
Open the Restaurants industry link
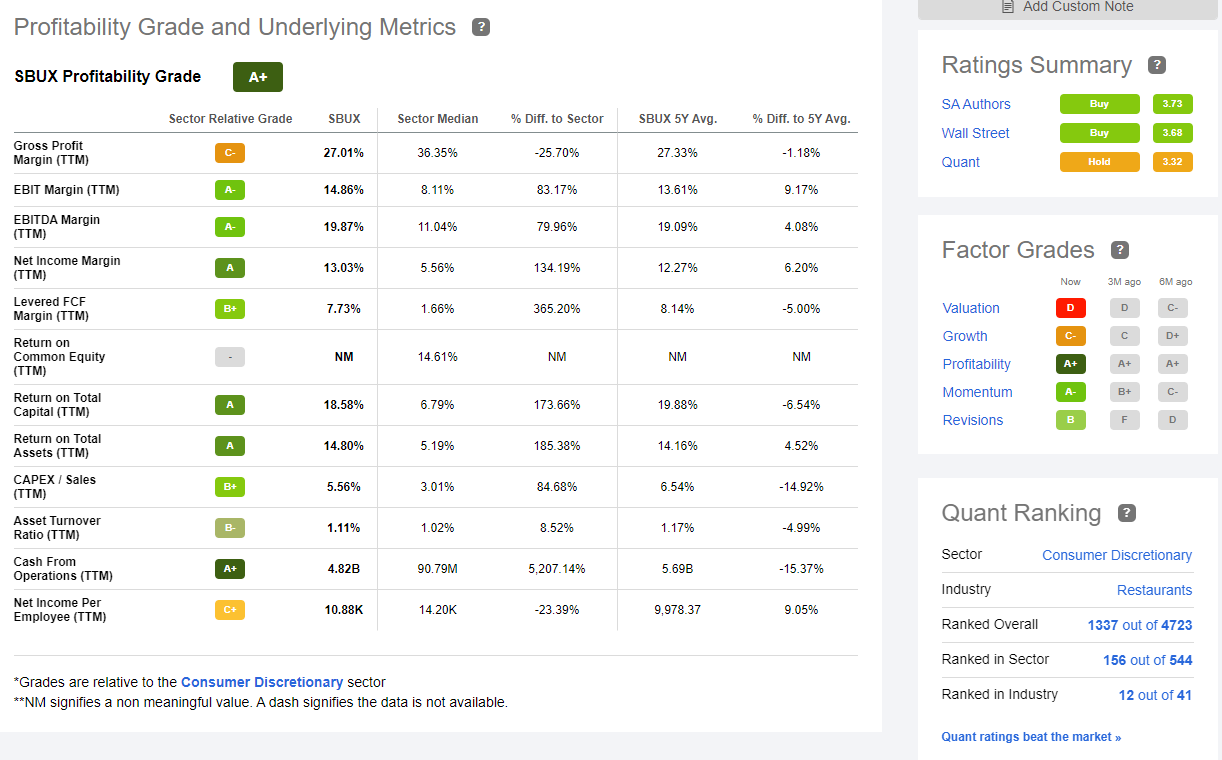pyautogui.click(x=1154, y=590)
